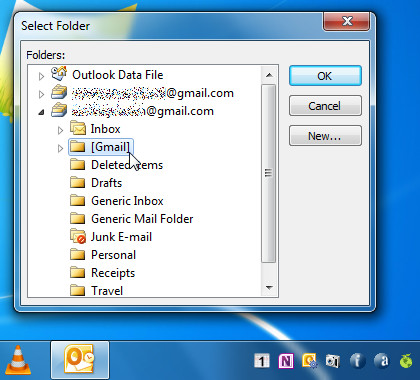
Task: Expand the [Gmail] folder subtree
Action: (60, 148)
